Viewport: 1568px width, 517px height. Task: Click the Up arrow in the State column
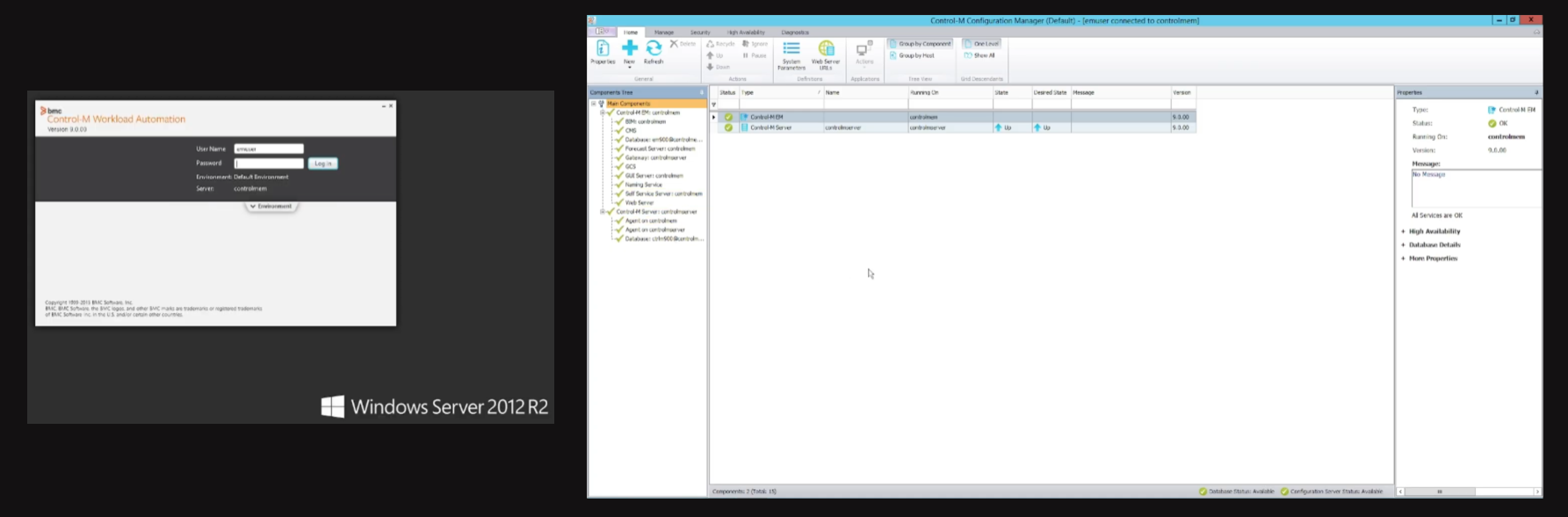tap(998, 127)
